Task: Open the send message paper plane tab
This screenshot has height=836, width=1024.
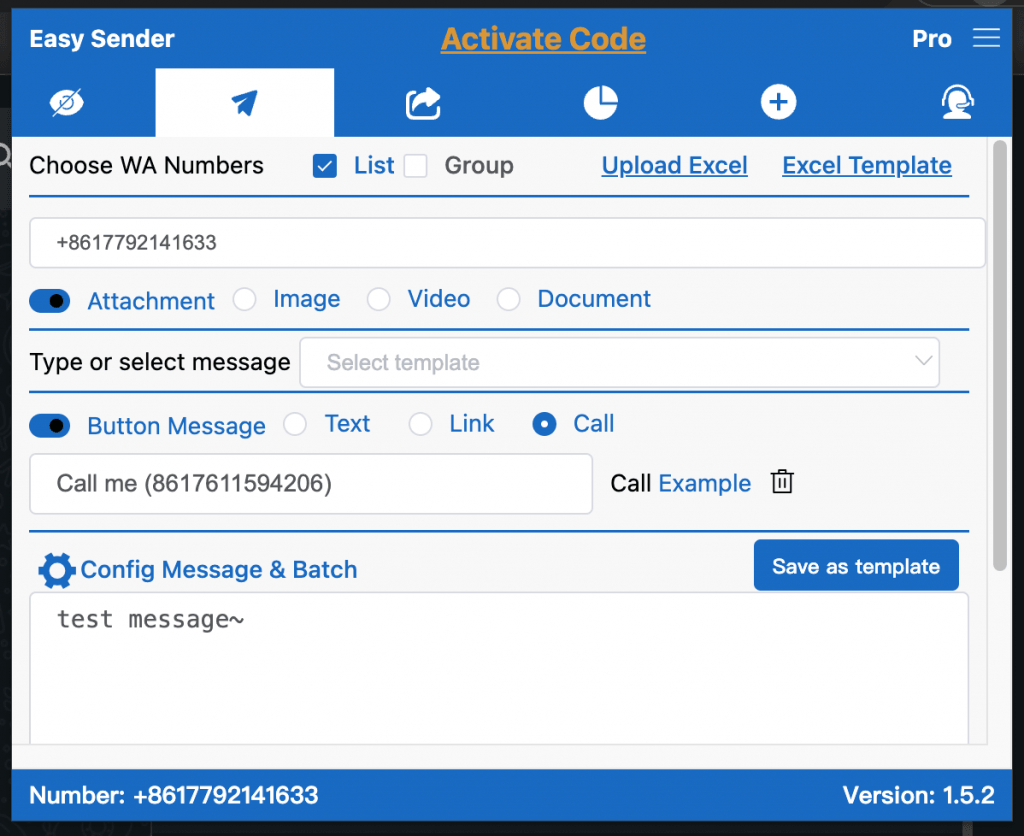Action: [x=243, y=101]
